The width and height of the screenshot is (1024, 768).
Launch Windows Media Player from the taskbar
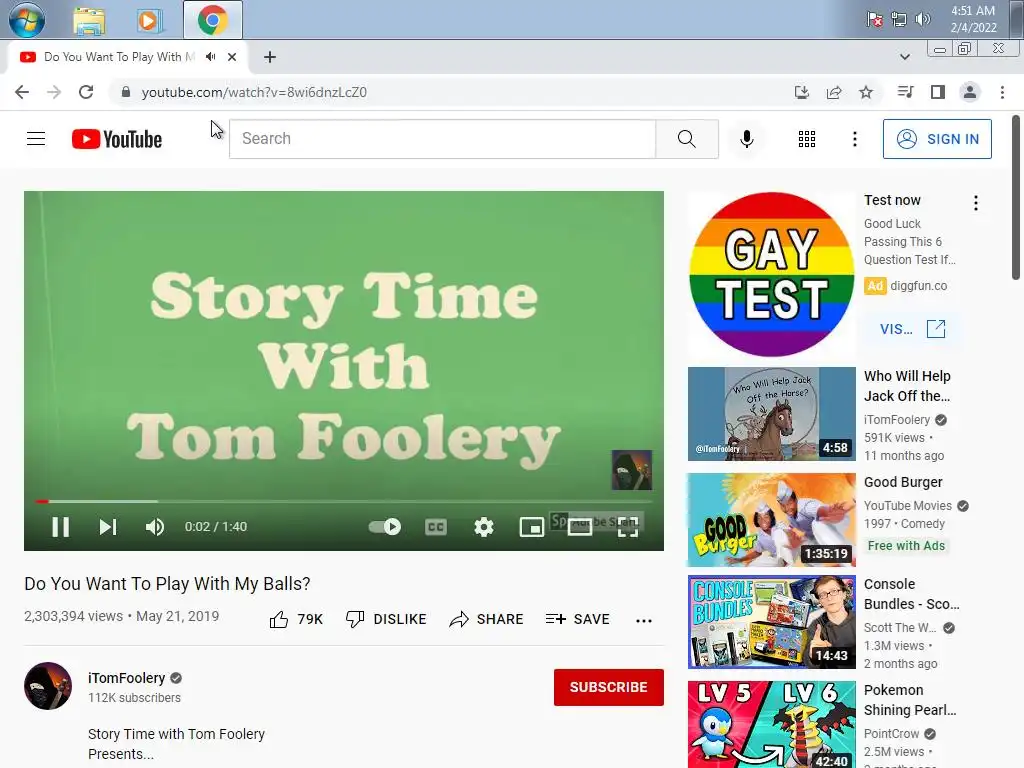[149, 20]
